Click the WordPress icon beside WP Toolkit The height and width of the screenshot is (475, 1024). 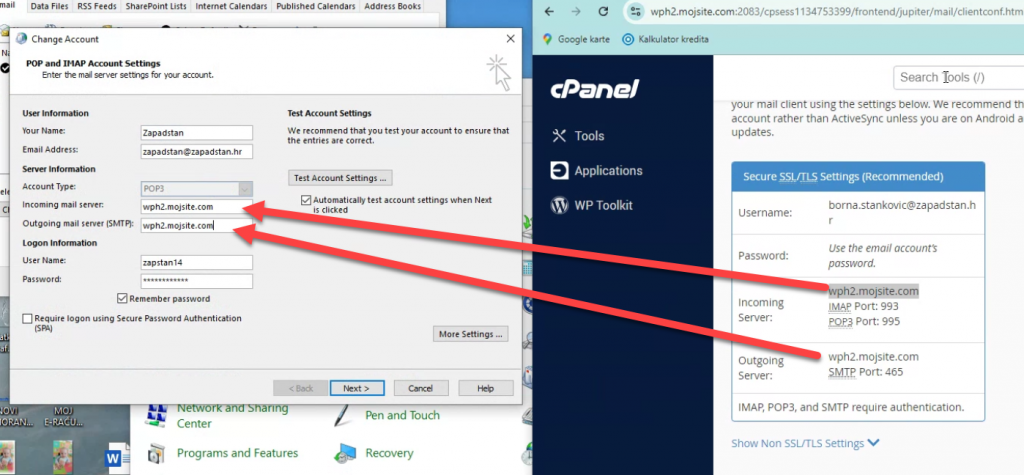pyautogui.click(x=560, y=205)
